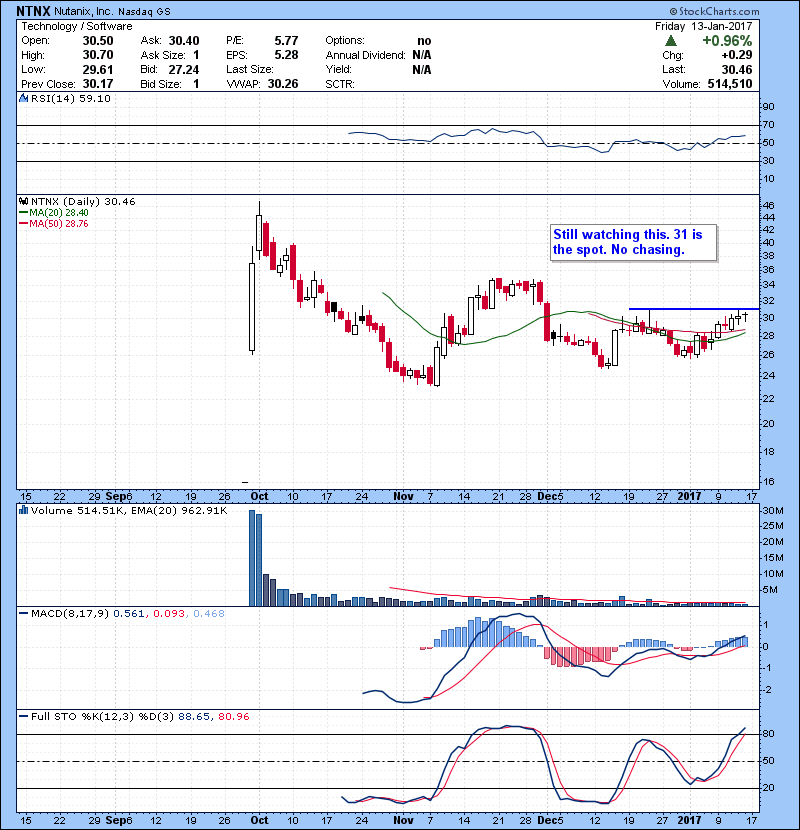
Task: Select the Open value 30.50
Action: click(98, 41)
